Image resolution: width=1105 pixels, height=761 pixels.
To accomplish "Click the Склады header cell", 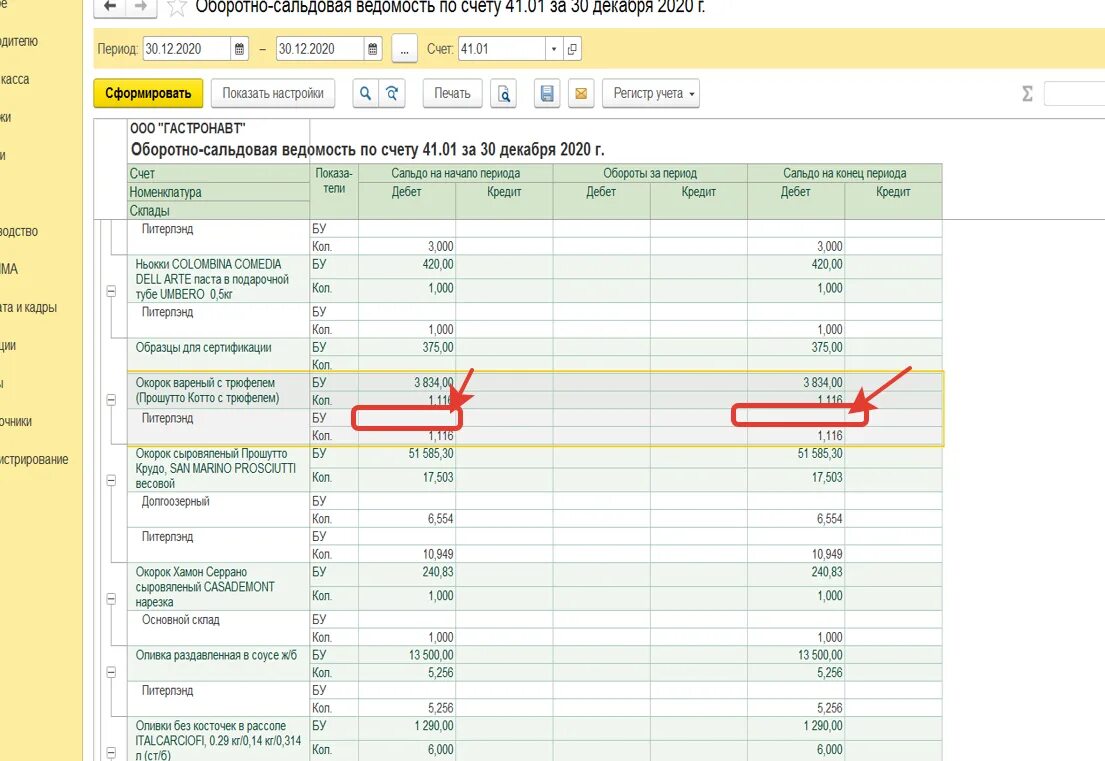I will pyautogui.click(x=218, y=210).
